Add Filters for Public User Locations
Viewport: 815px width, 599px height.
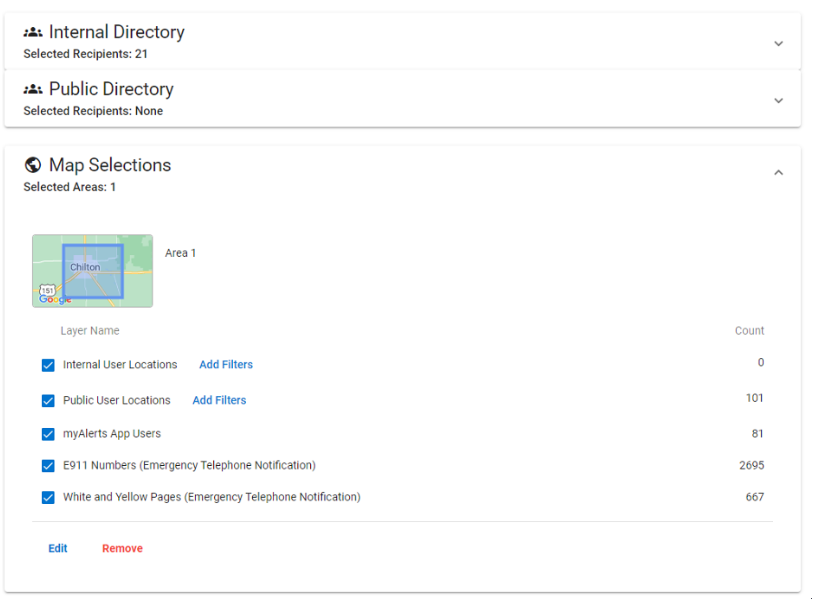pyautogui.click(x=219, y=400)
